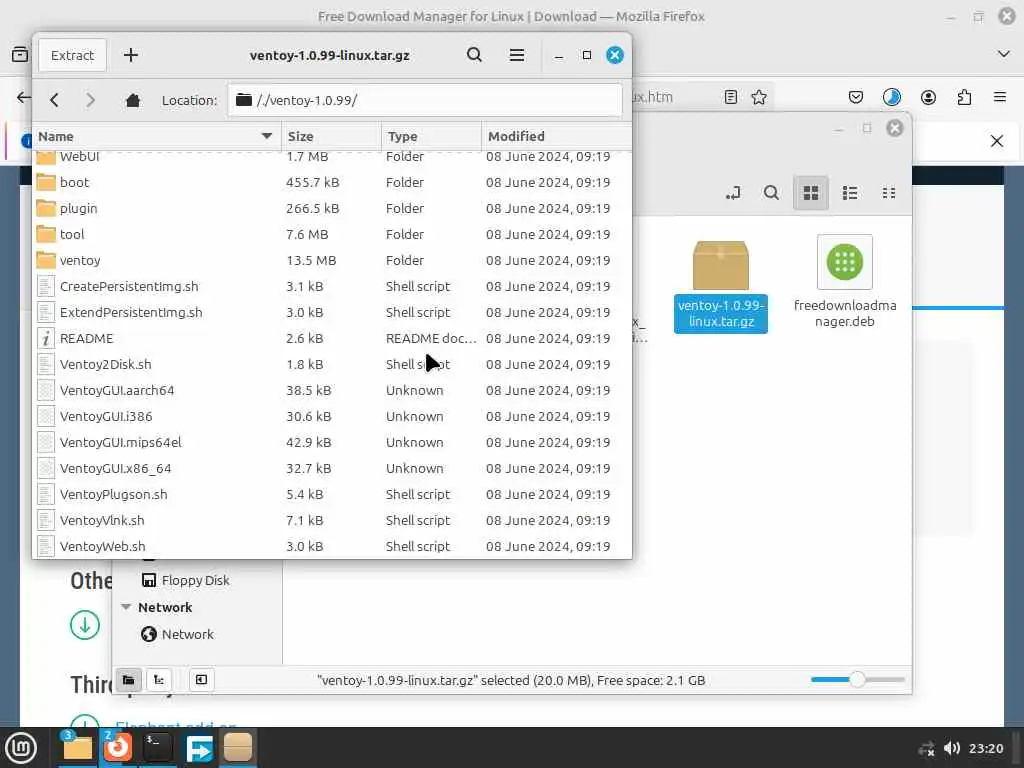This screenshot has height=768, width=1024.
Task: Select the boot folder row
Action: point(332,182)
